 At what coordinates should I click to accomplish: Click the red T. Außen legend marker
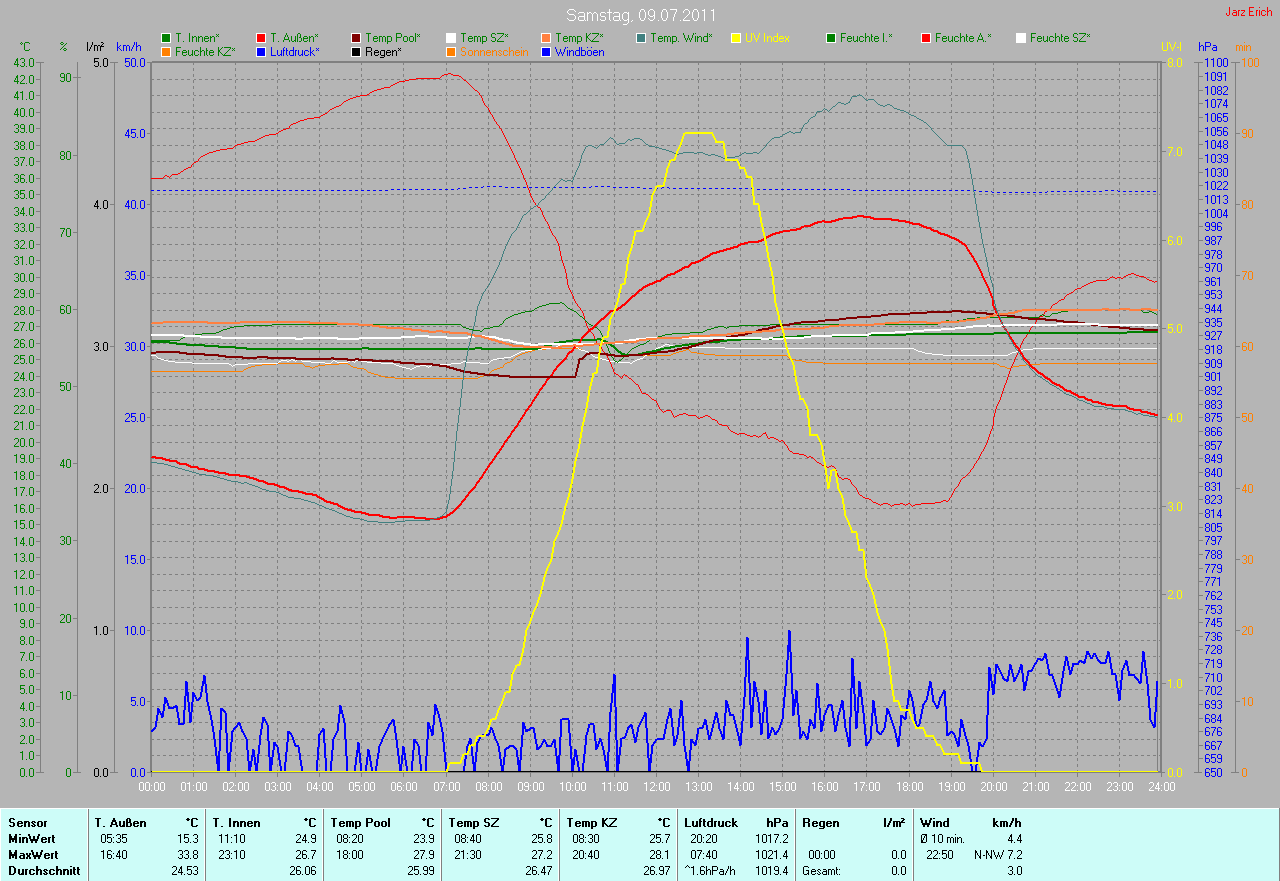pos(261,38)
